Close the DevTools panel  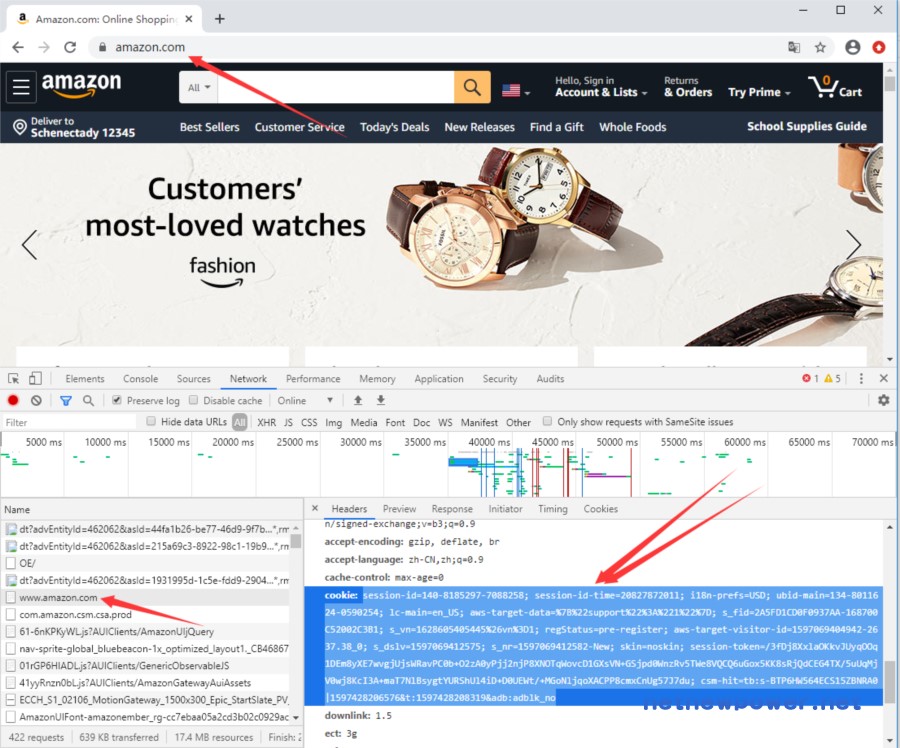[x=884, y=378]
